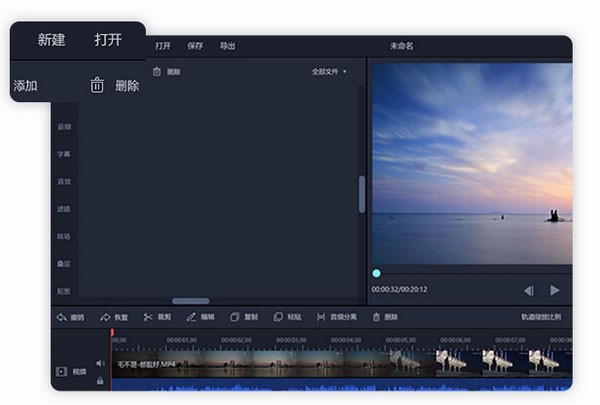Open the 保存 menu item
The width and height of the screenshot is (600, 405).
195,46
